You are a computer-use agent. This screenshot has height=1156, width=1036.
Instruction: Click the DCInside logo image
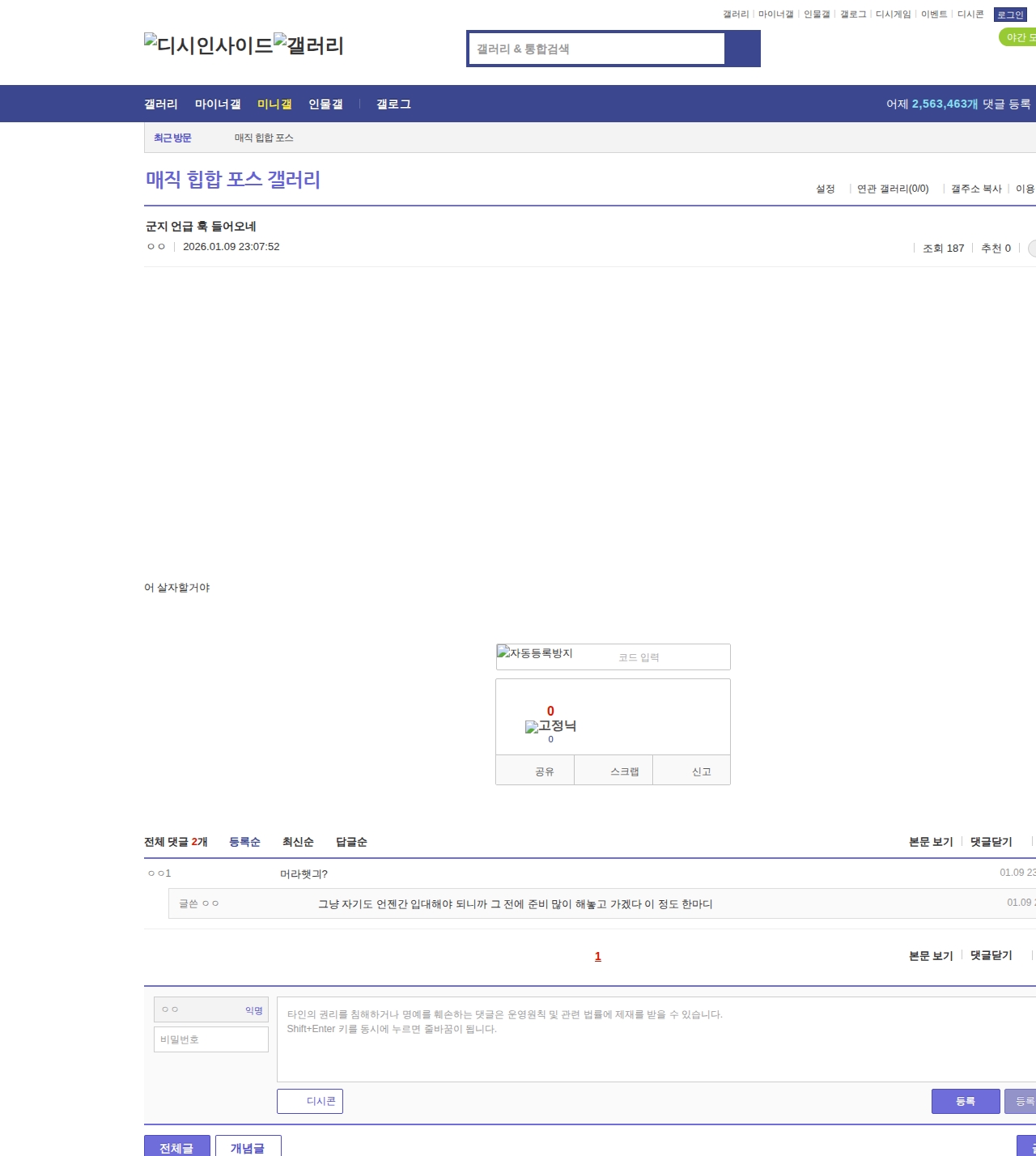coord(208,45)
